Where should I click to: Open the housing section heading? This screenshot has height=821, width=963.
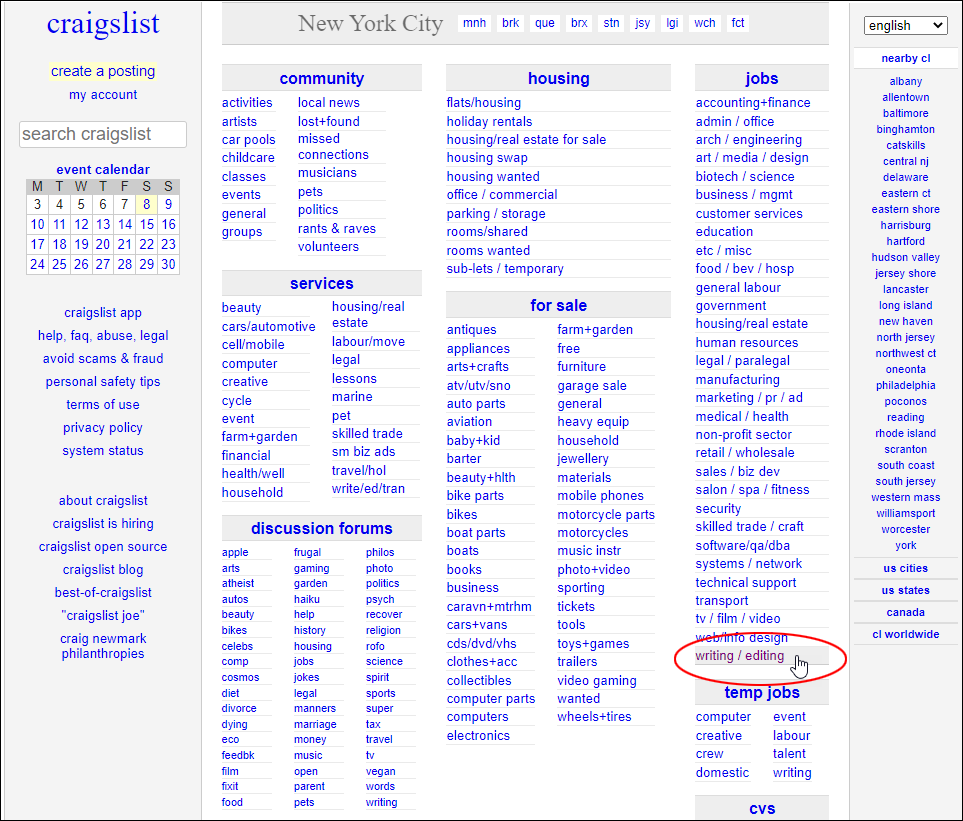click(559, 79)
